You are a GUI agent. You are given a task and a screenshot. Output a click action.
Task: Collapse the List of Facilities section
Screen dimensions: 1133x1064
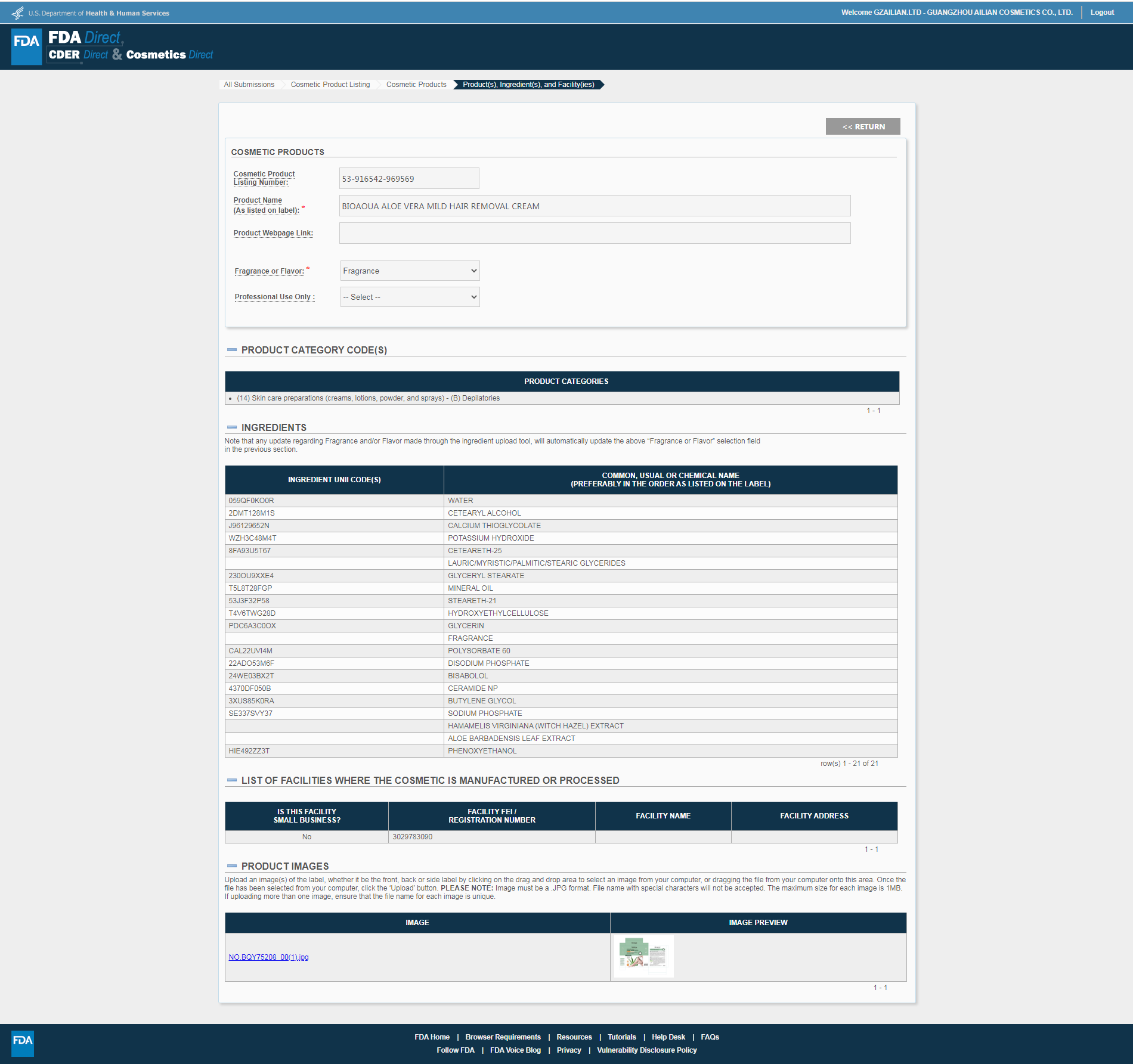[232, 780]
